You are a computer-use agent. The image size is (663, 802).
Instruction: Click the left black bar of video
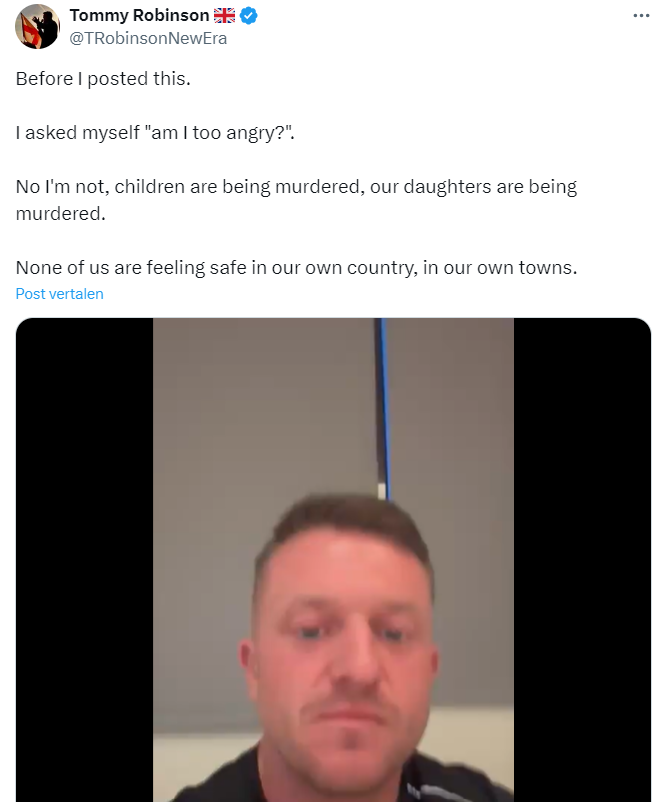pyautogui.click(x=84, y=560)
